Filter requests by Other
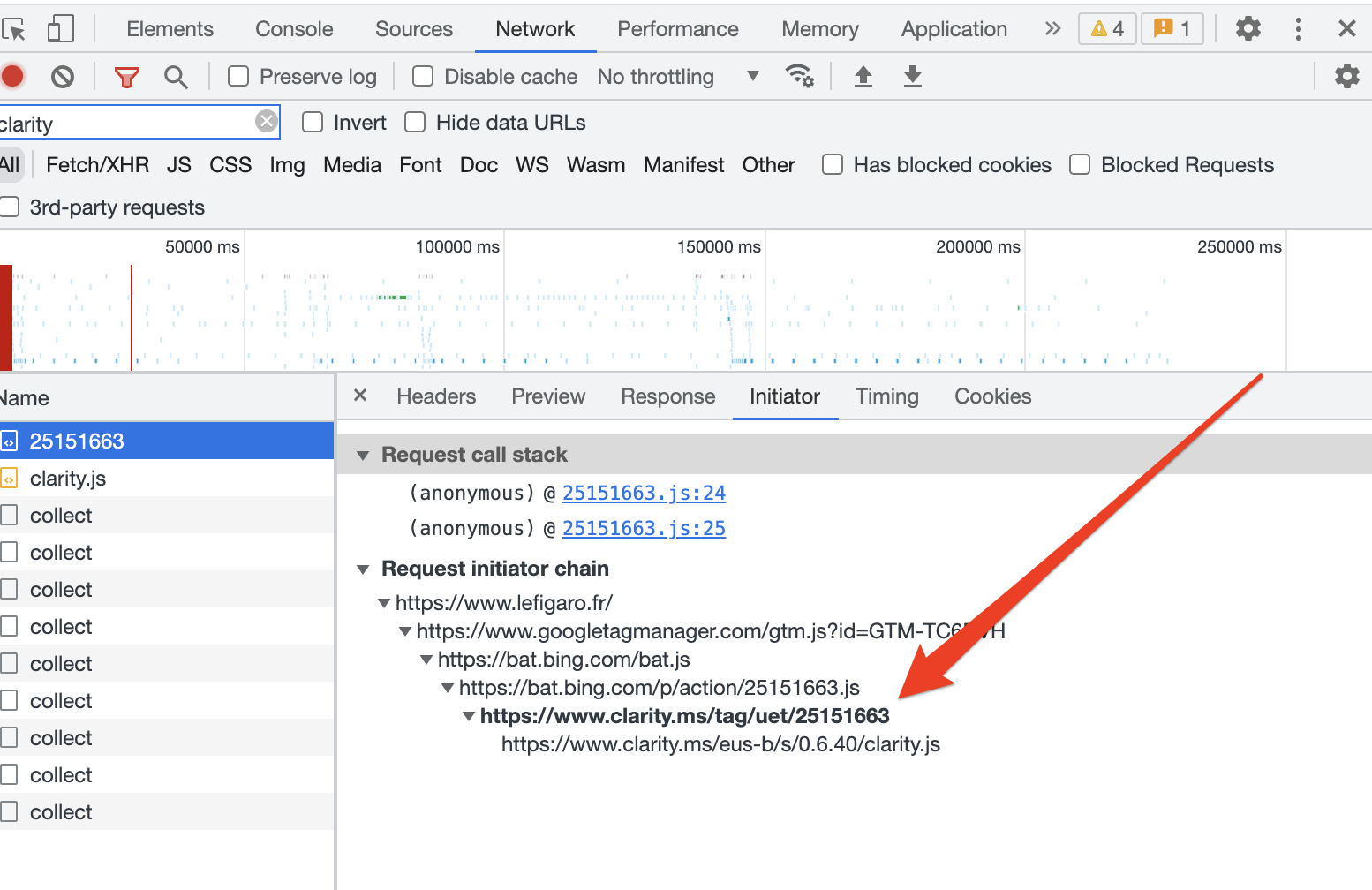The width and height of the screenshot is (1372, 890). coord(768,165)
